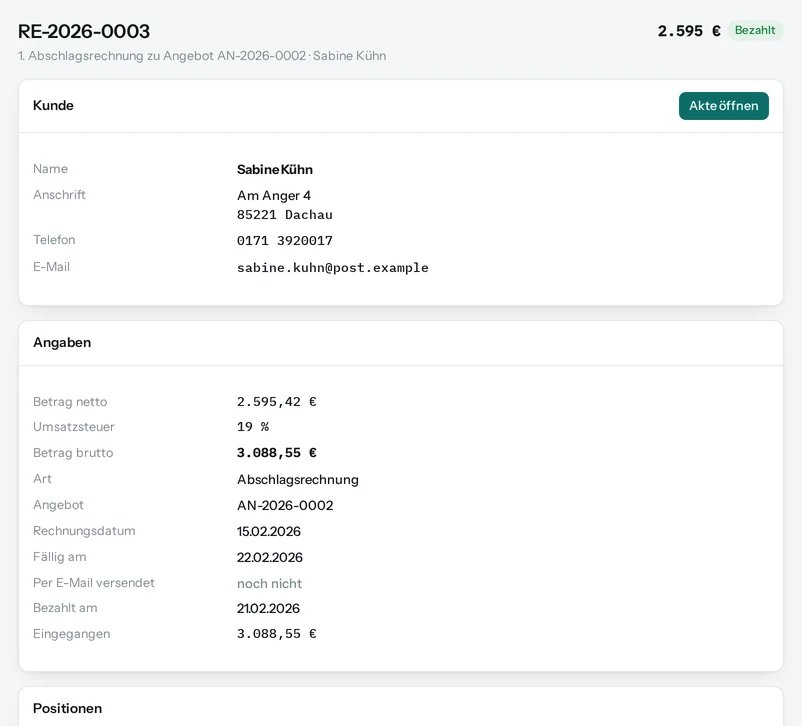The width and height of the screenshot is (802, 726).
Task: Select the invoice date 15.02.2026
Action: point(269,532)
